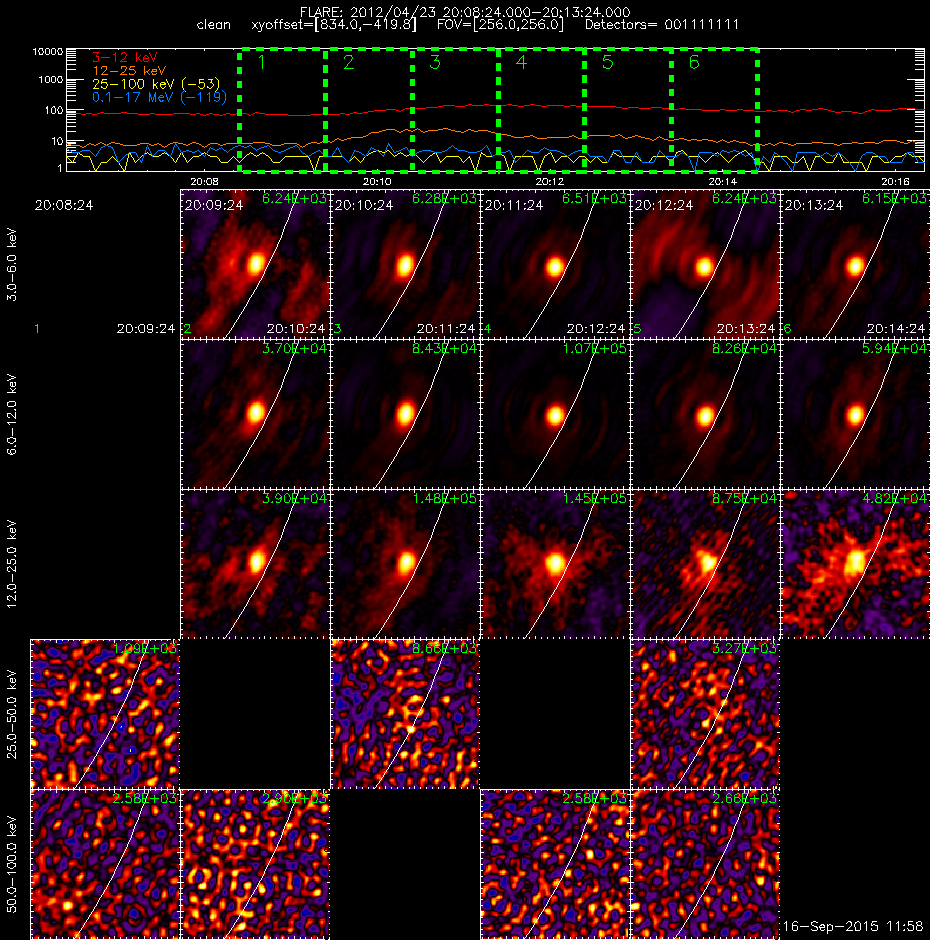Choose the 50.0-100.0 keV map under 20:11:24
The image size is (930, 940).
tap(555, 864)
